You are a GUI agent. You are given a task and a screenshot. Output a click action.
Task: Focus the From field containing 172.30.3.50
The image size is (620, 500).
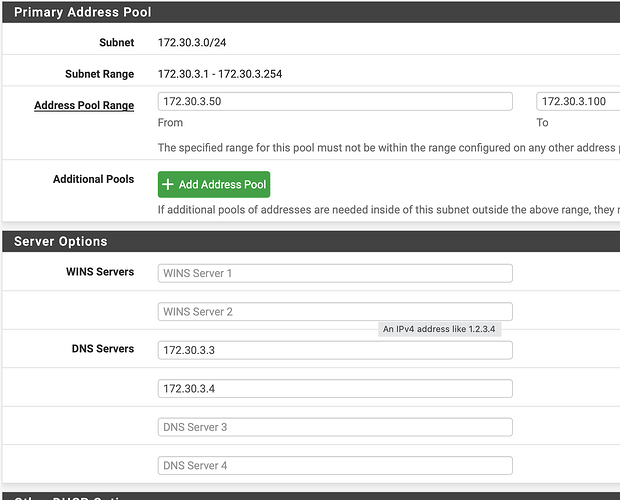[335, 102]
